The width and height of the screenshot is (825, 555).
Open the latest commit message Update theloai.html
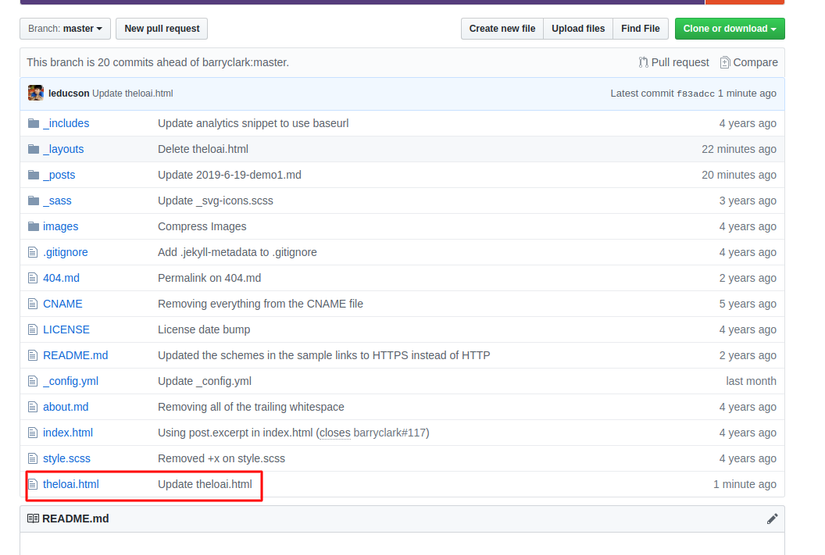(x=133, y=93)
